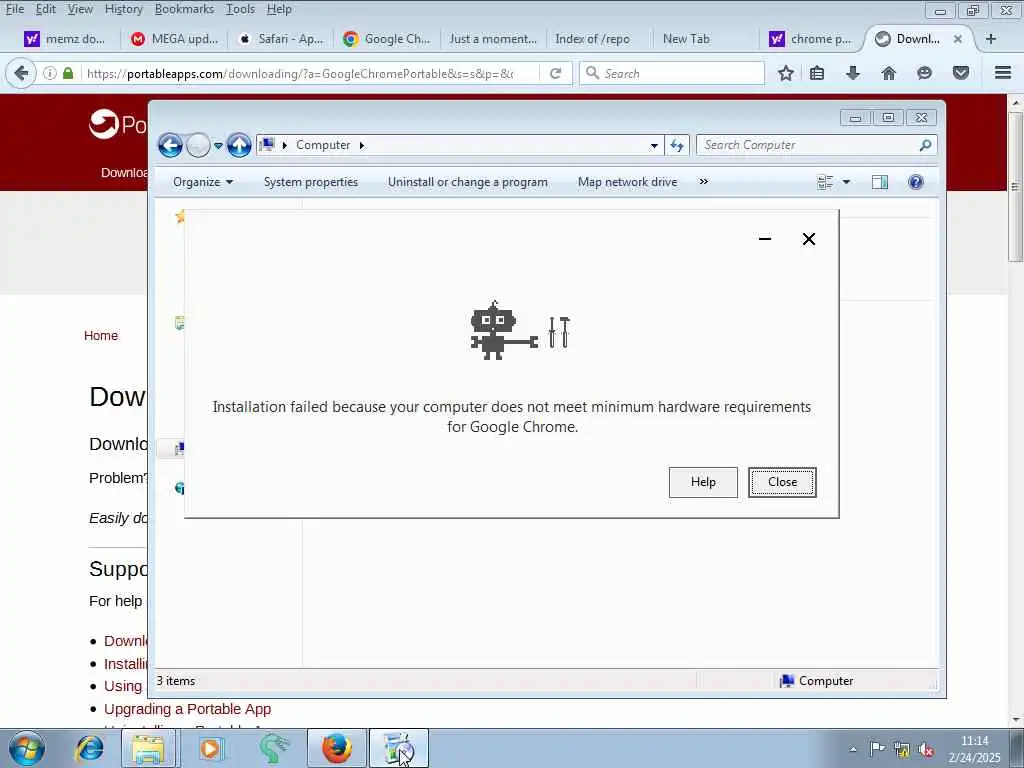
Task: Click Explorer up-level arrow button
Action: click(239, 145)
